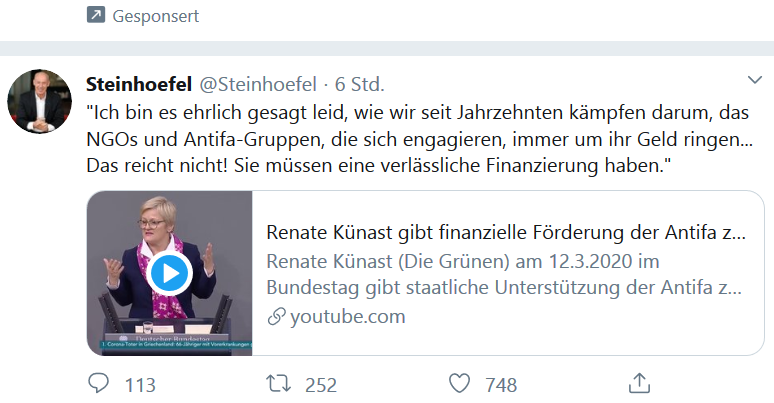This screenshot has width=774, height=403.
Task: Open the share tweet icon
Action: click(x=639, y=383)
